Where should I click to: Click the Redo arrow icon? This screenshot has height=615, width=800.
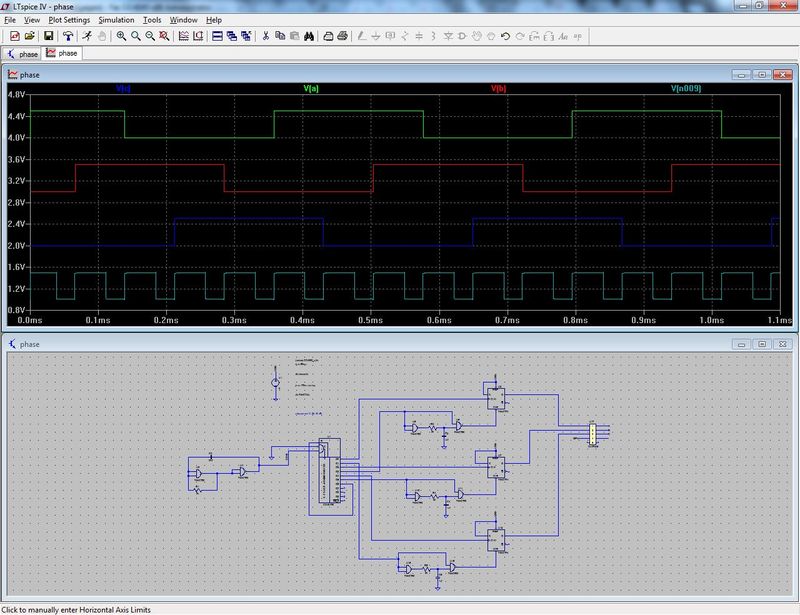[519, 36]
